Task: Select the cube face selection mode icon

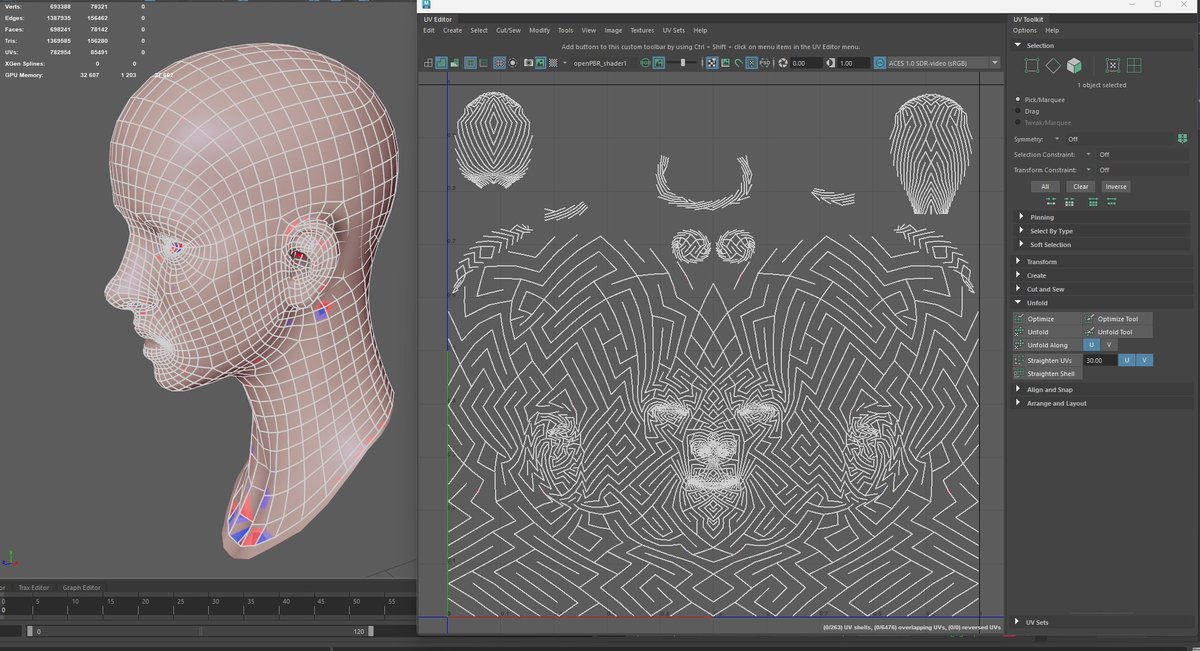Action: (x=1074, y=65)
